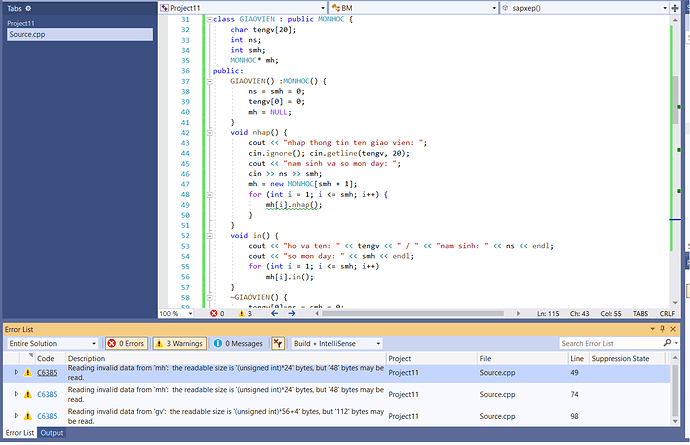Select the 'gv' invalid data warning description
Image resolution: width=690 pixels, height=445 pixels.
pos(225,416)
